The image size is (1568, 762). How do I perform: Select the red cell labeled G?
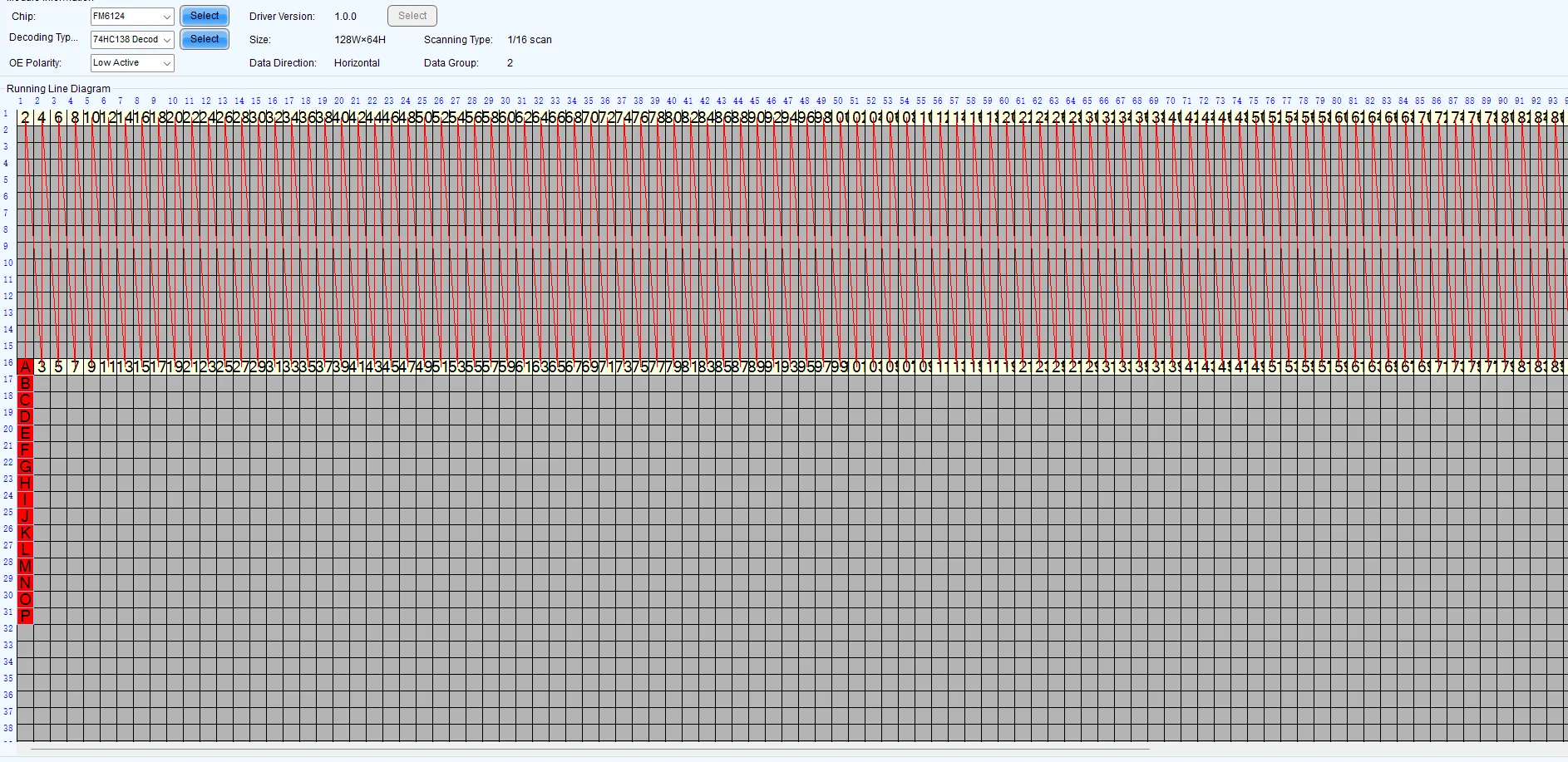25,466
